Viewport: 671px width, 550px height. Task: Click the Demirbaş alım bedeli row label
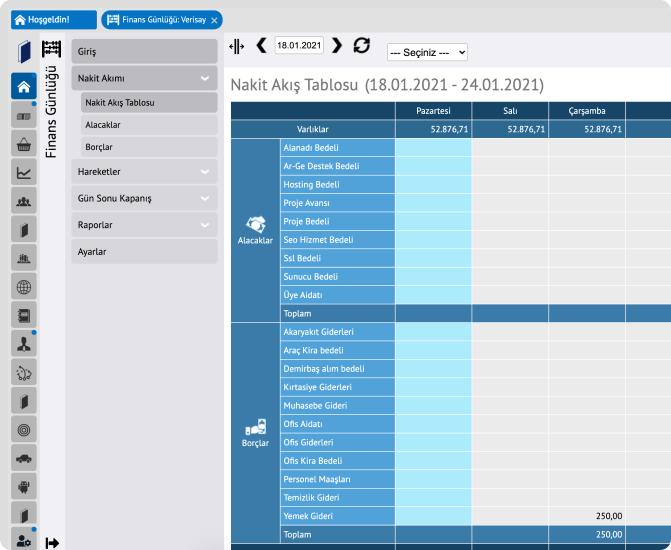coord(337,369)
